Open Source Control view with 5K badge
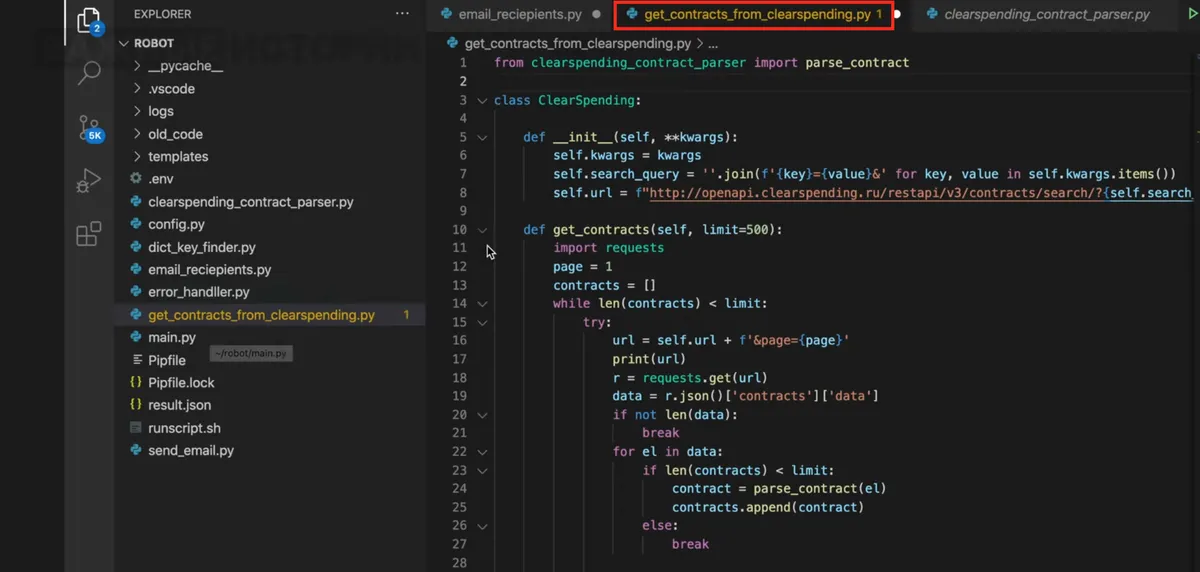 [x=89, y=127]
